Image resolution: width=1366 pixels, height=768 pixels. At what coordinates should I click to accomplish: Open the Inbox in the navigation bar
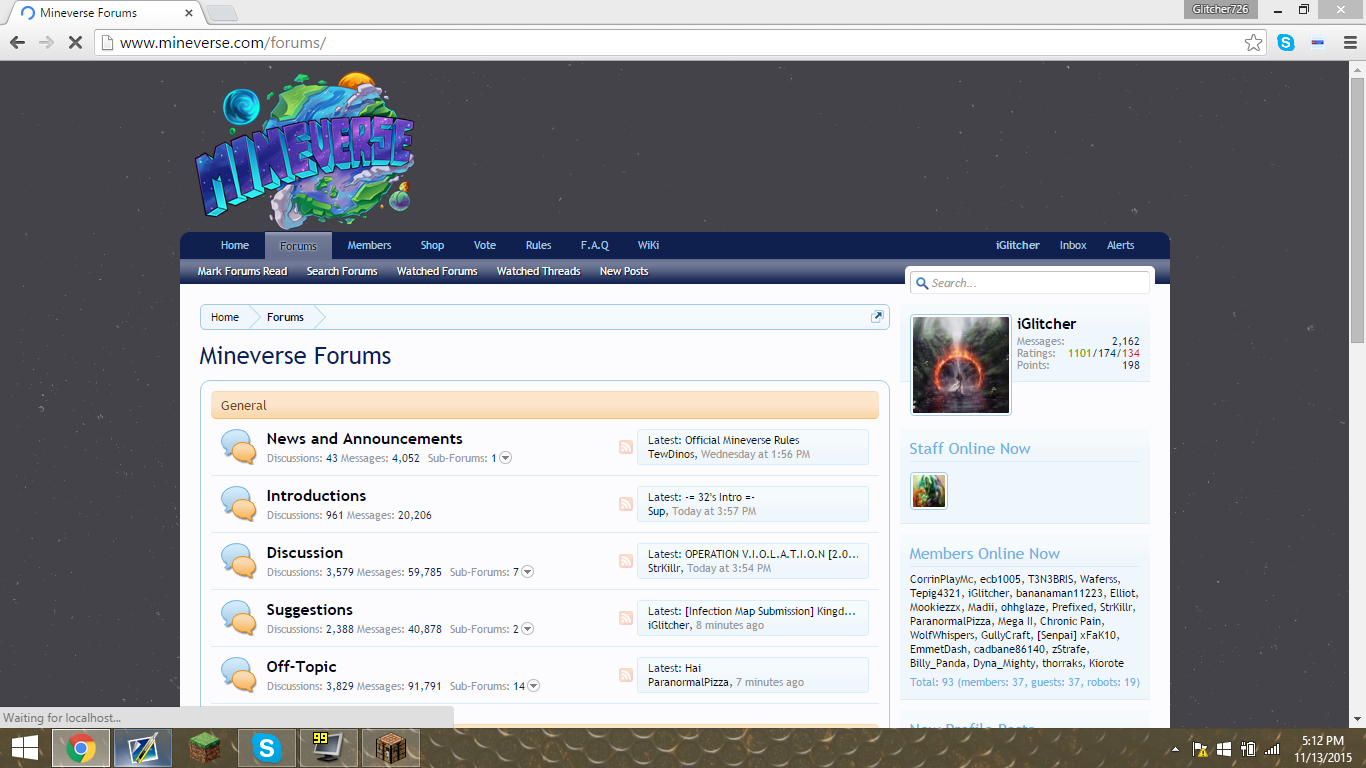click(x=1073, y=245)
